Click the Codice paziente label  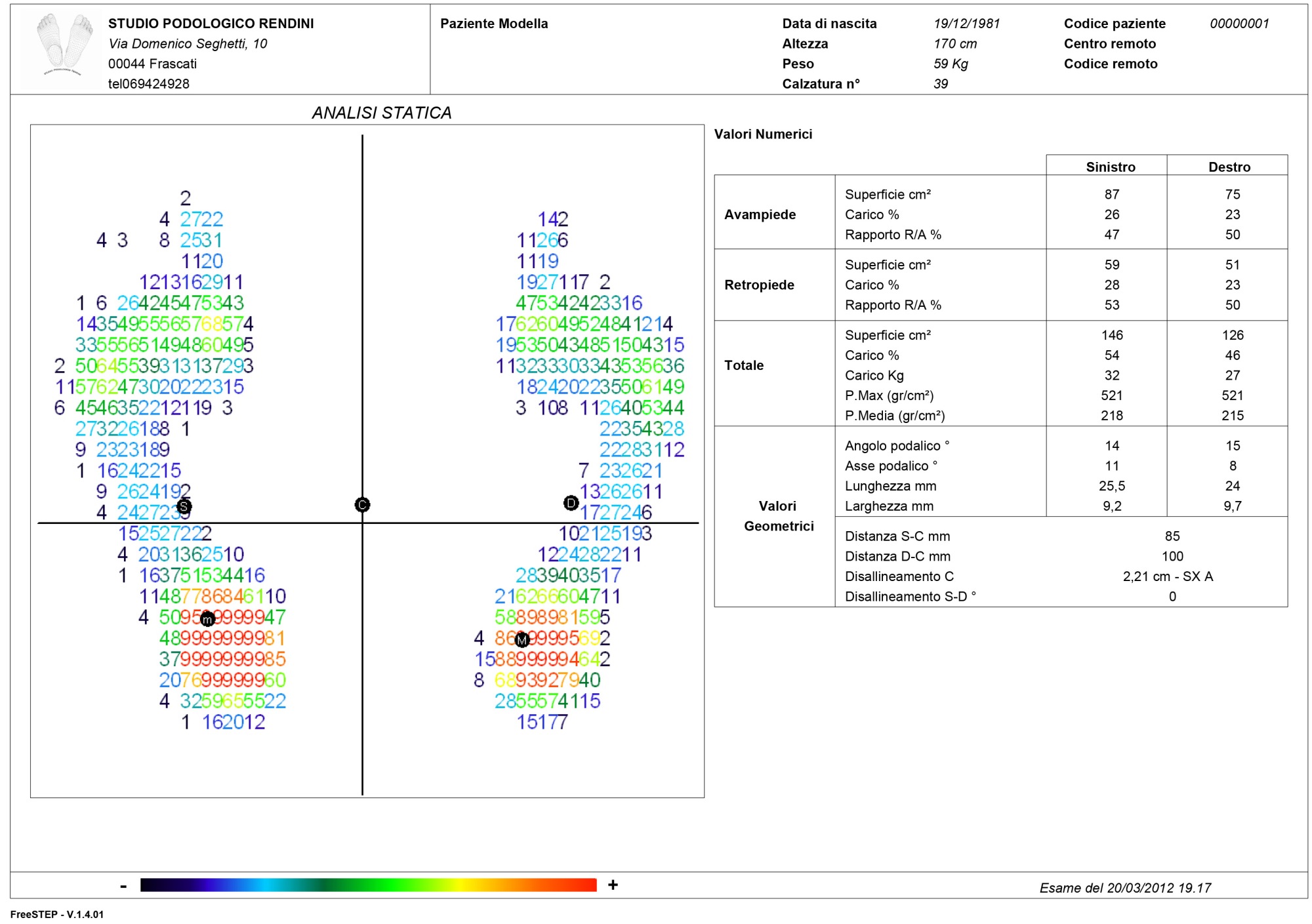click(x=1115, y=24)
